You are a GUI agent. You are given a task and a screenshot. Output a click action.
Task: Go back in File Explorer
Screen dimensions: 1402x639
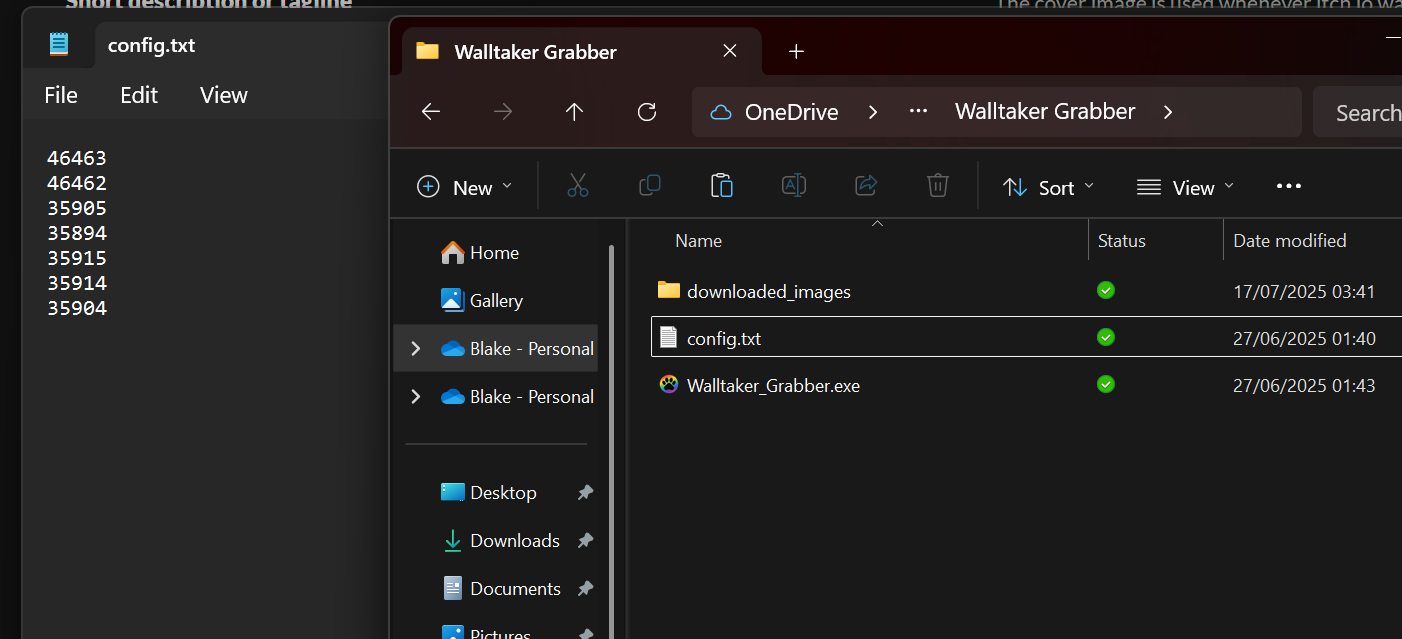click(431, 112)
